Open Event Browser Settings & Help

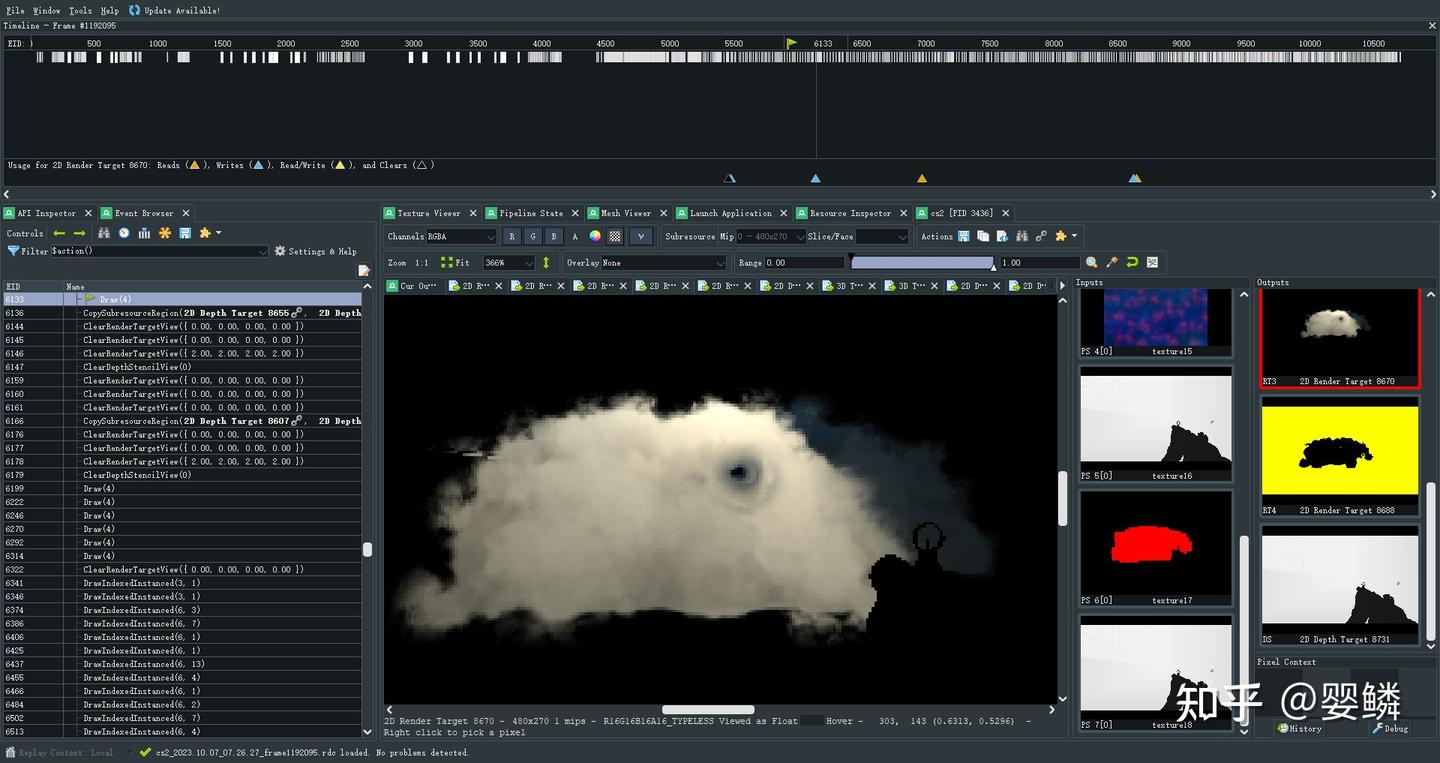[x=315, y=251]
